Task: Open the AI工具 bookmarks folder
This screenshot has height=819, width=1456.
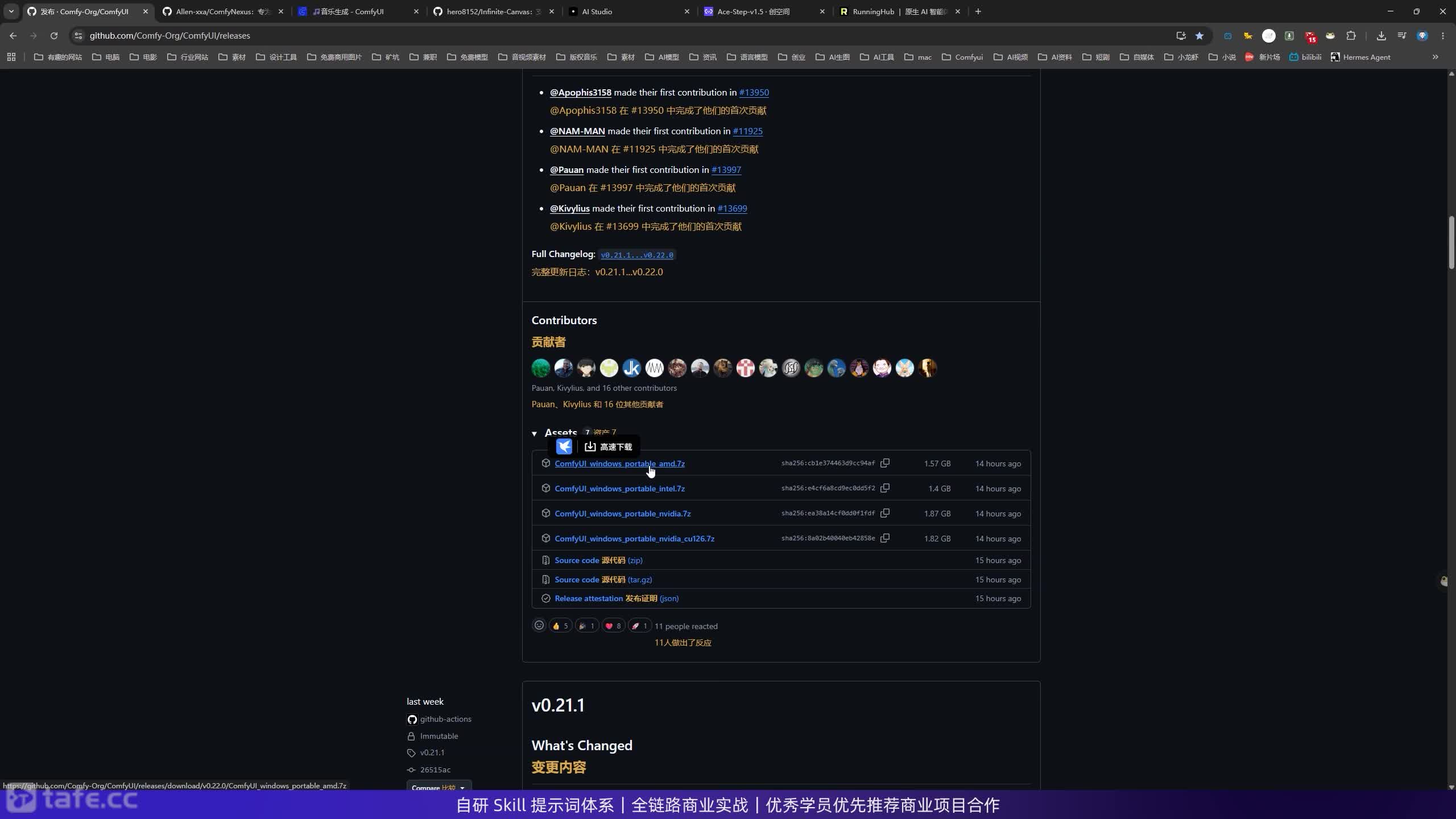Action: point(877,57)
